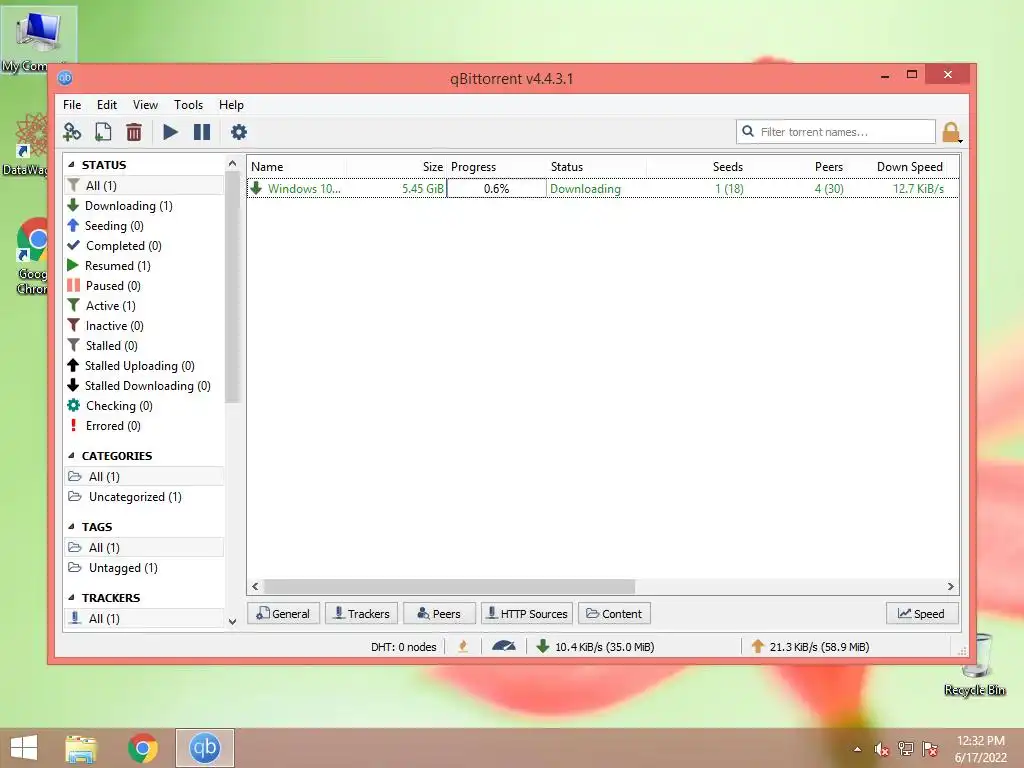Screen dimensions: 1024x768
Task: Open the Edit menu
Action: coord(106,104)
